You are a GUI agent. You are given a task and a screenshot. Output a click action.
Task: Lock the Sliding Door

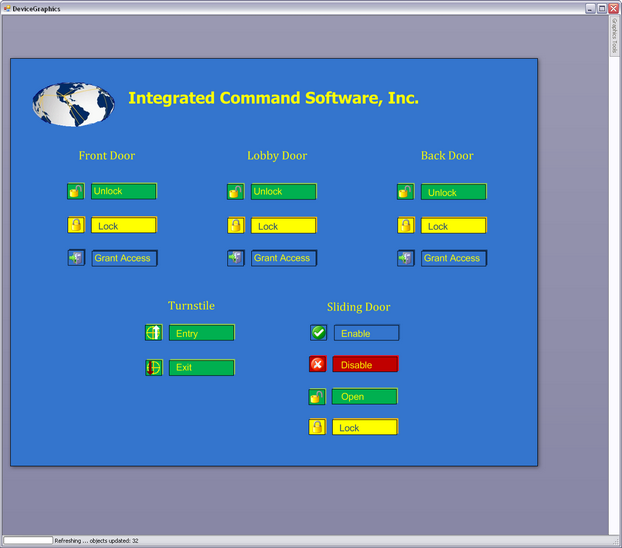(365, 427)
